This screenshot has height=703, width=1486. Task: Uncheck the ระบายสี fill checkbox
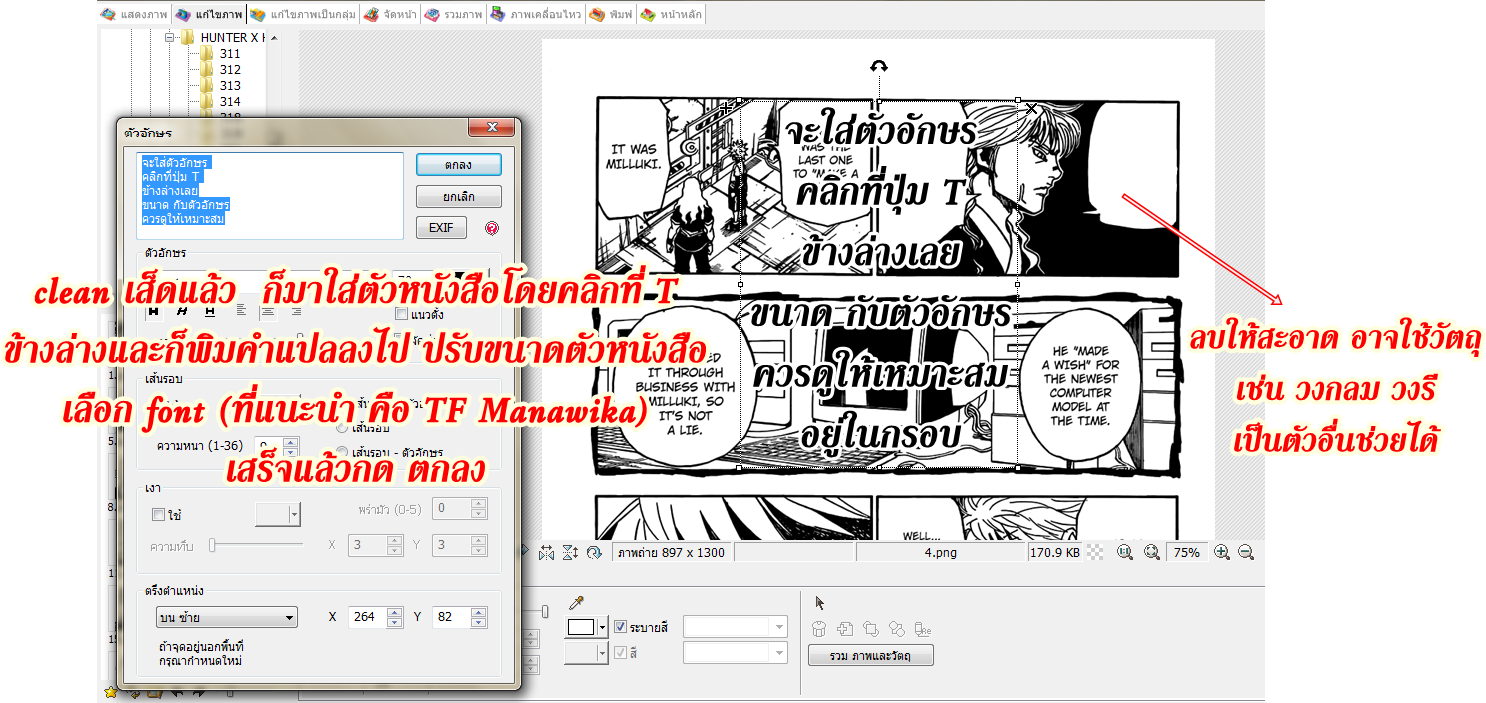(620, 627)
